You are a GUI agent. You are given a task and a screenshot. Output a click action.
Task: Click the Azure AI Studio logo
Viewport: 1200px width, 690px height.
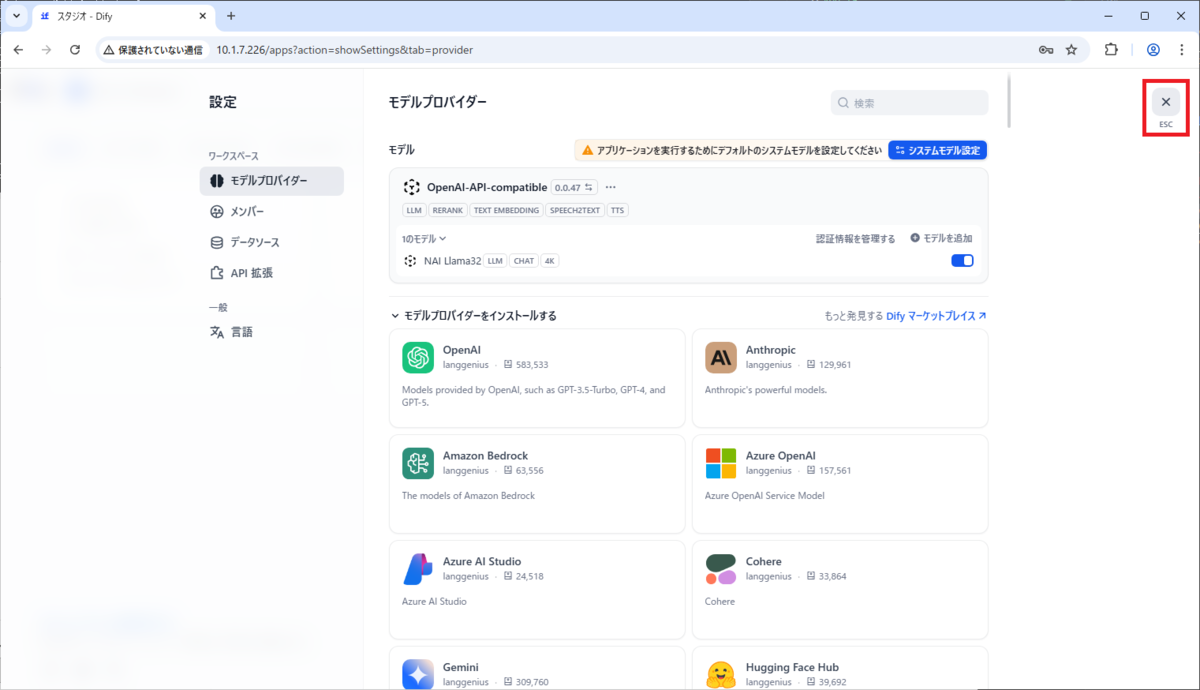tap(418, 569)
